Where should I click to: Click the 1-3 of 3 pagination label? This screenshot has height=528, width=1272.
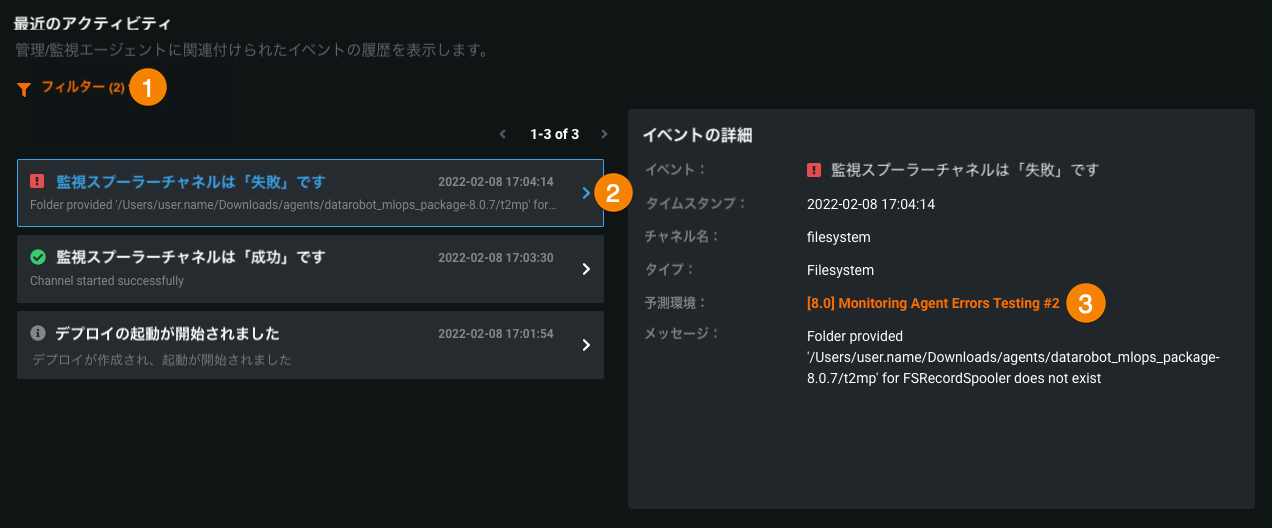click(554, 134)
